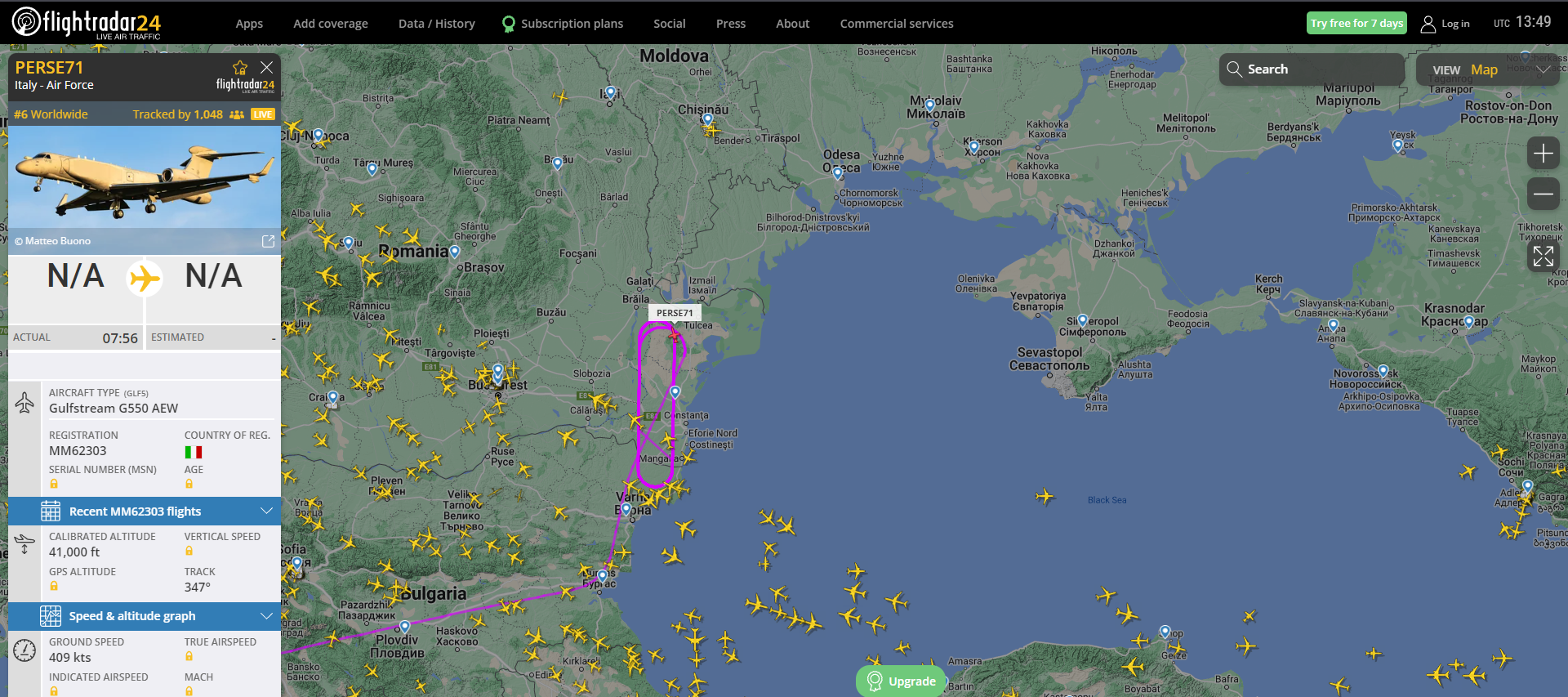Click the Flightradar24 logo
The height and width of the screenshot is (697, 1568).
click(87, 22)
